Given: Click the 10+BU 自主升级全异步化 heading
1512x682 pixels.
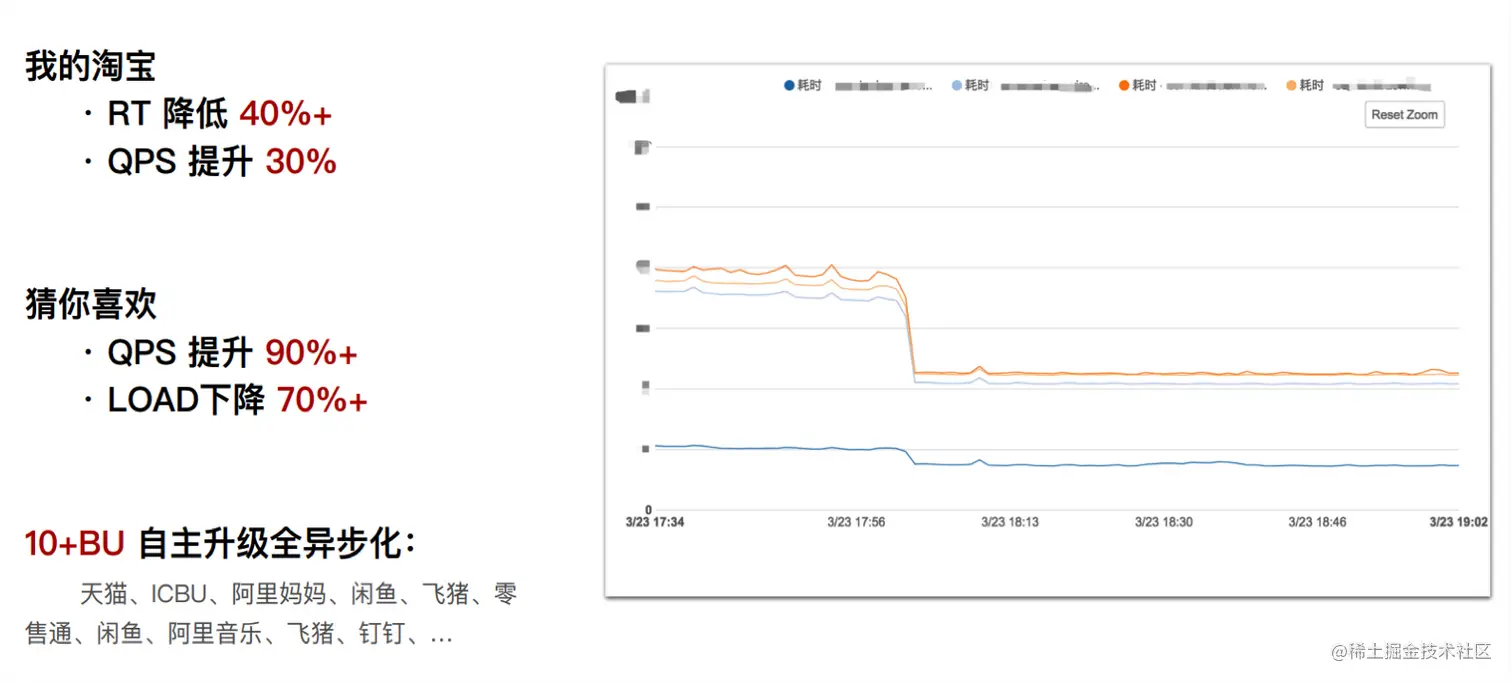Looking at the screenshot, I should pyautogui.click(x=219, y=544).
